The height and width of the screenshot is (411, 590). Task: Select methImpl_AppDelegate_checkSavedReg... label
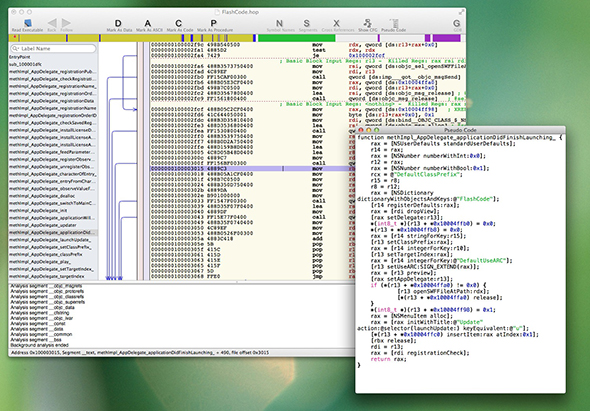click(x=53, y=123)
